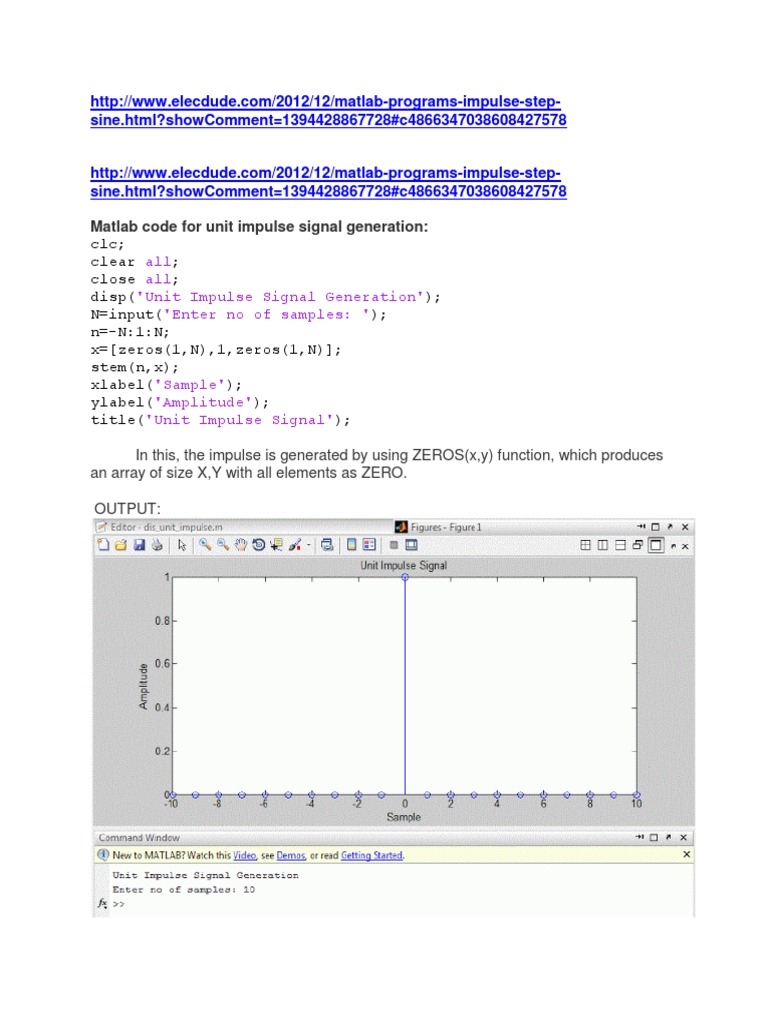The width and height of the screenshot is (768, 1024).
Task: Click the Show Plot Tools icon
Action: 411,545
